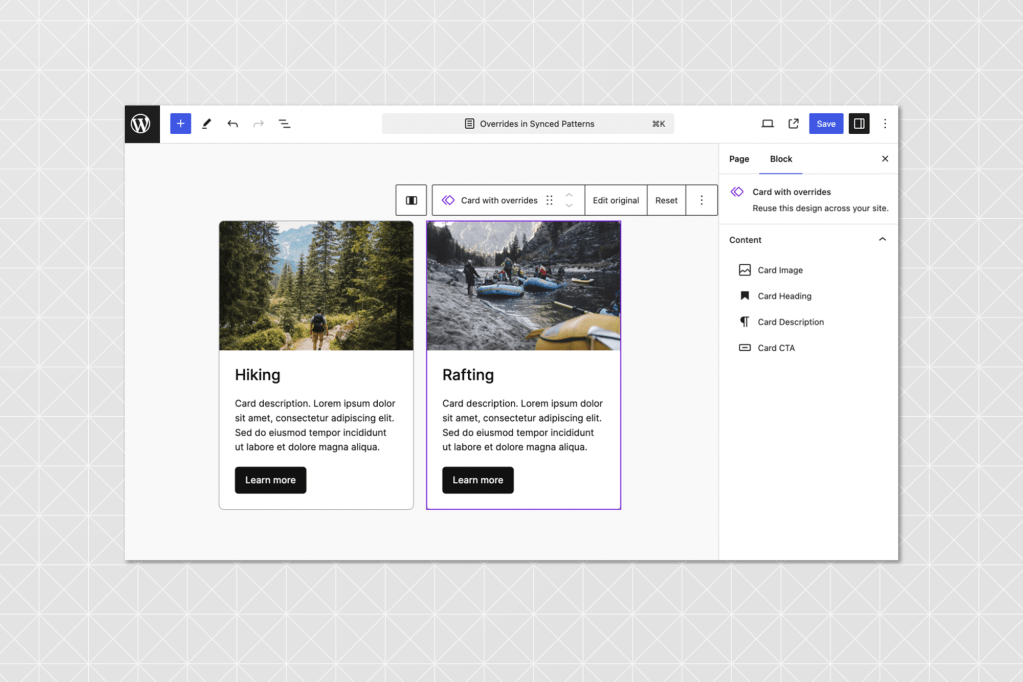Click the WordPress logo icon
Viewport: 1023px width, 682px height.
point(142,124)
